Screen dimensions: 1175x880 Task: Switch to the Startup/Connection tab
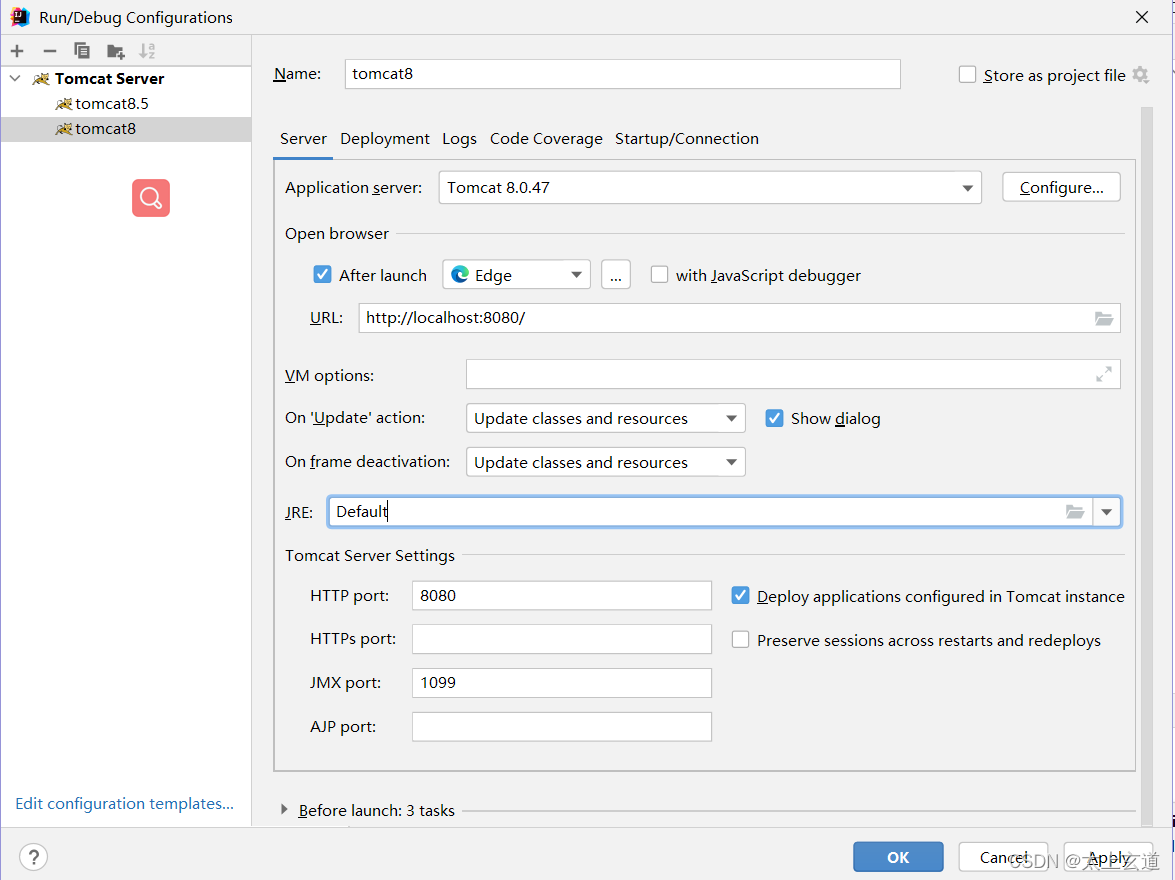[687, 139]
